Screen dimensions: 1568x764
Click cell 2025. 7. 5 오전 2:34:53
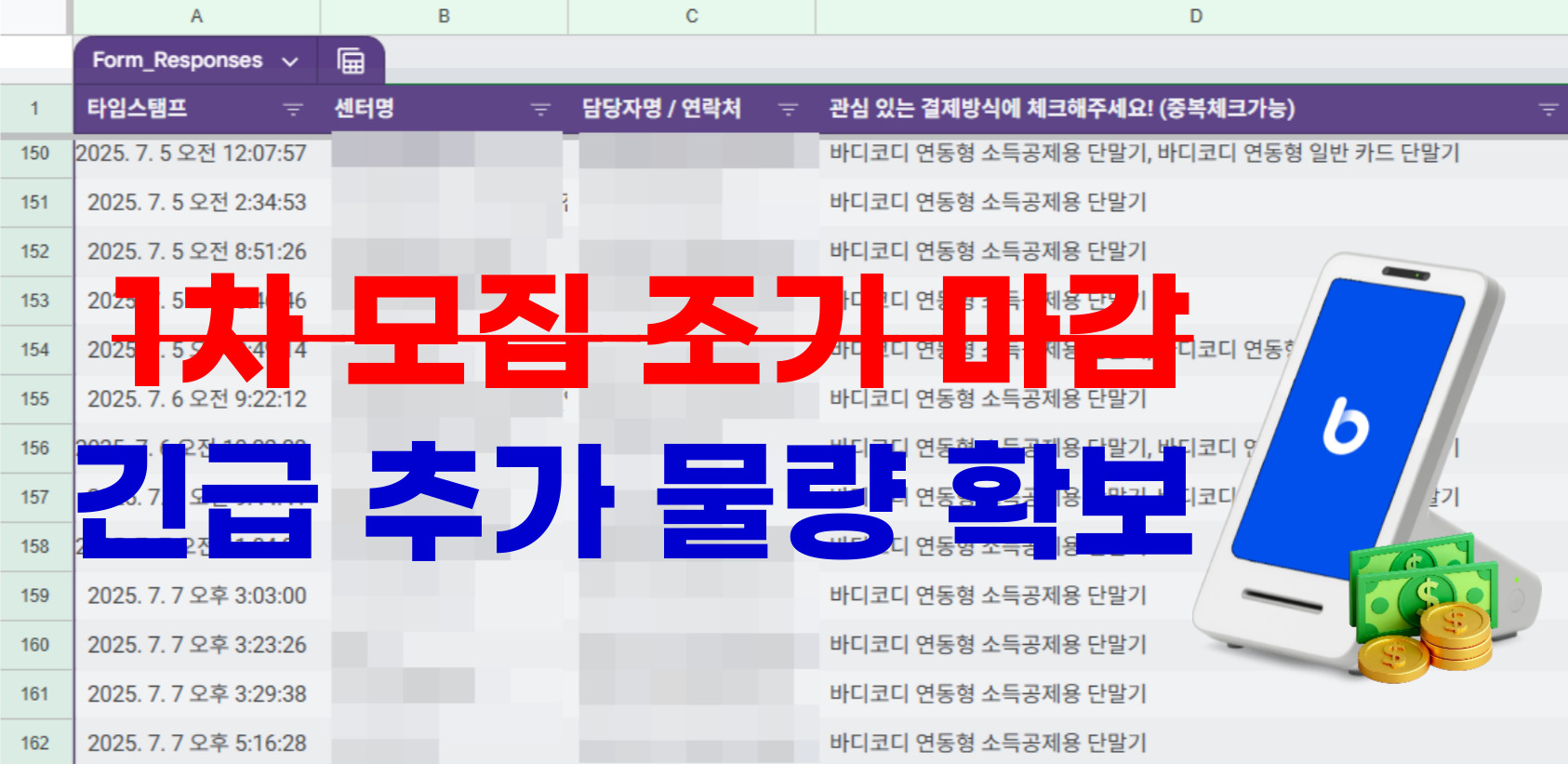pos(196,202)
